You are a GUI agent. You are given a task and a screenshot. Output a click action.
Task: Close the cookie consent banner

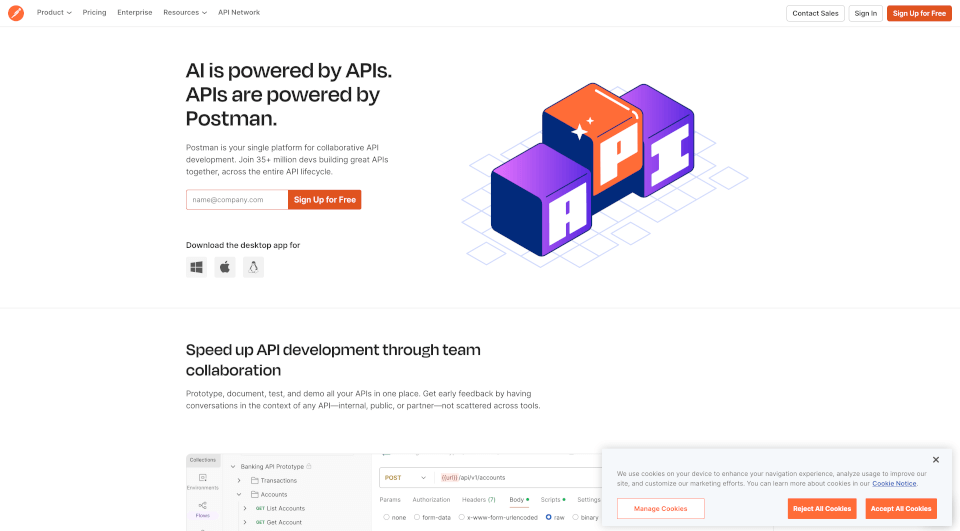point(936,460)
